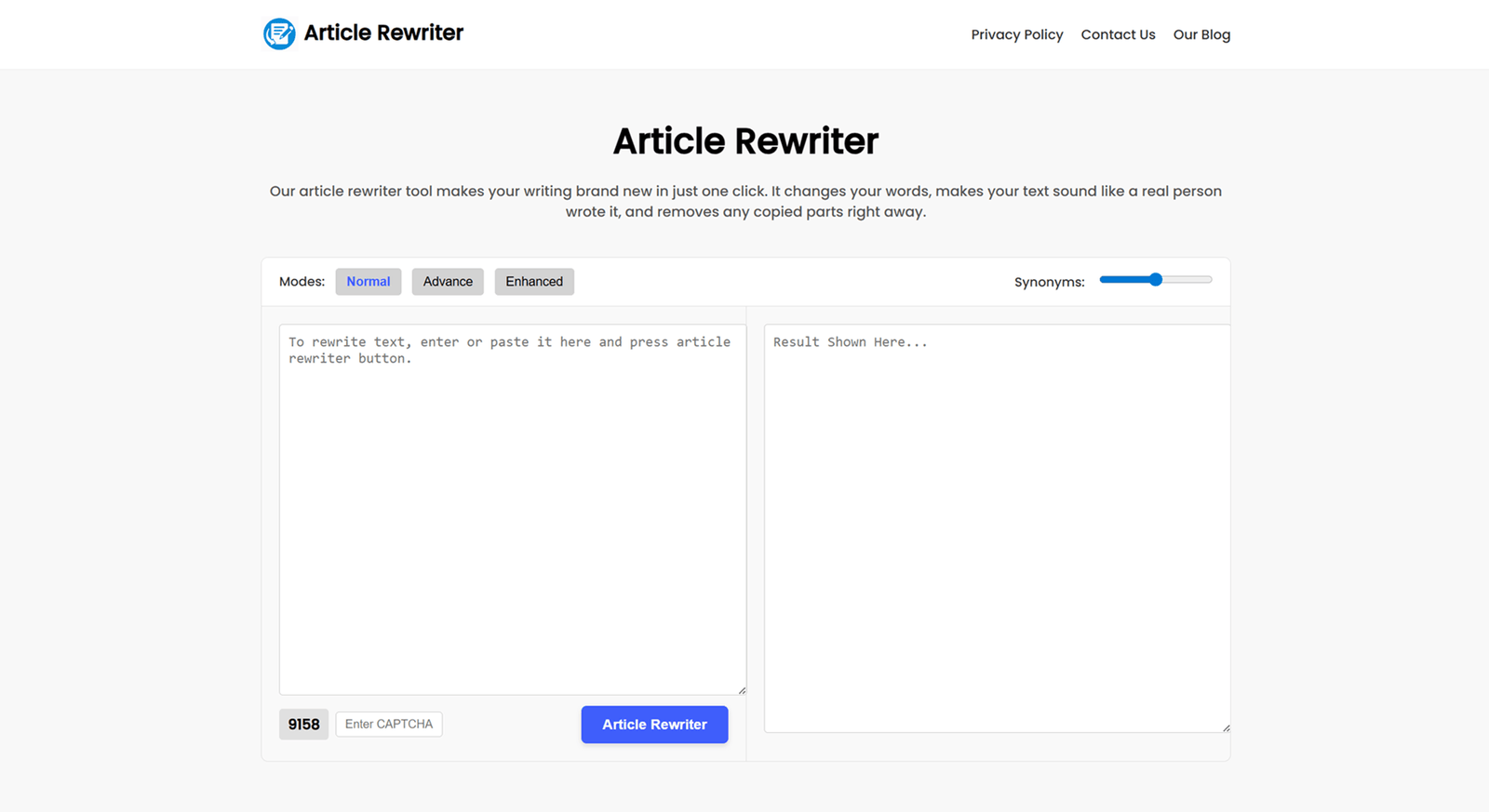Click the Modes: label
Screen dimensions: 1489x812
[302, 282]
